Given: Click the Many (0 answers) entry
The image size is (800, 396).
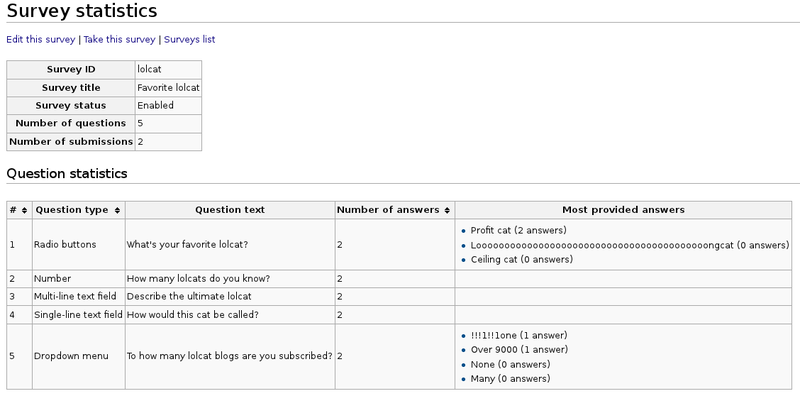Looking at the screenshot, I should [x=510, y=379].
